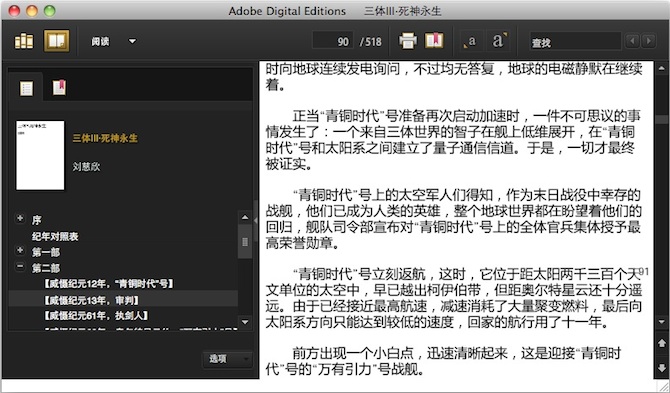This screenshot has height=393, width=670.
Task: Select the book title 三体III·死神永生
Action: pyautogui.click(x=105, y=138)
